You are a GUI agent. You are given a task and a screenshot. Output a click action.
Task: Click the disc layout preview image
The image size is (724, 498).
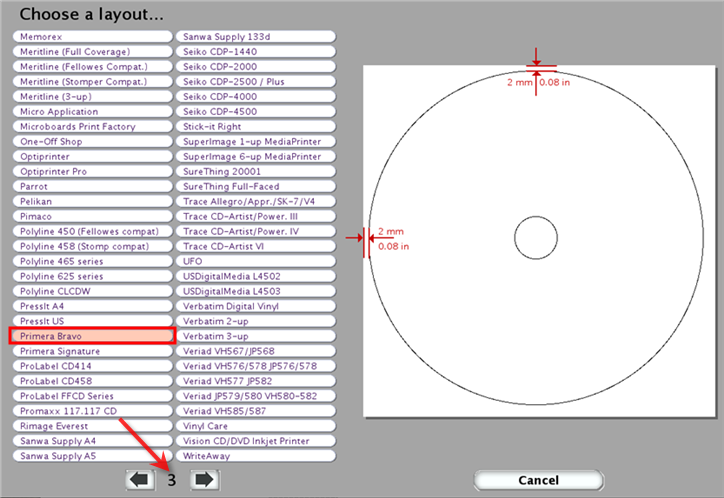pyautogui.click(x=539, y=241)
